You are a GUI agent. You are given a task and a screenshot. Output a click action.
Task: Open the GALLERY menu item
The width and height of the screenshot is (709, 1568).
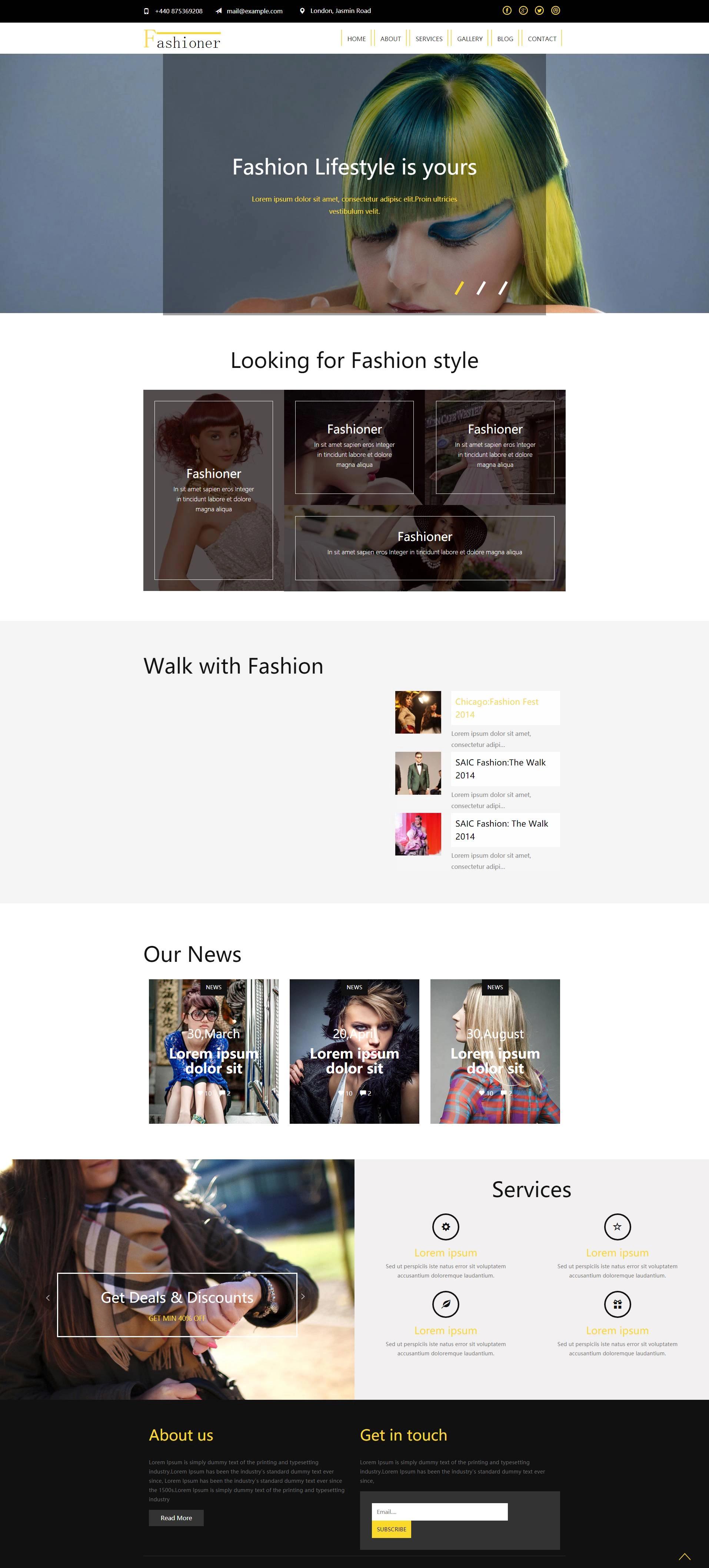[470, 39]
